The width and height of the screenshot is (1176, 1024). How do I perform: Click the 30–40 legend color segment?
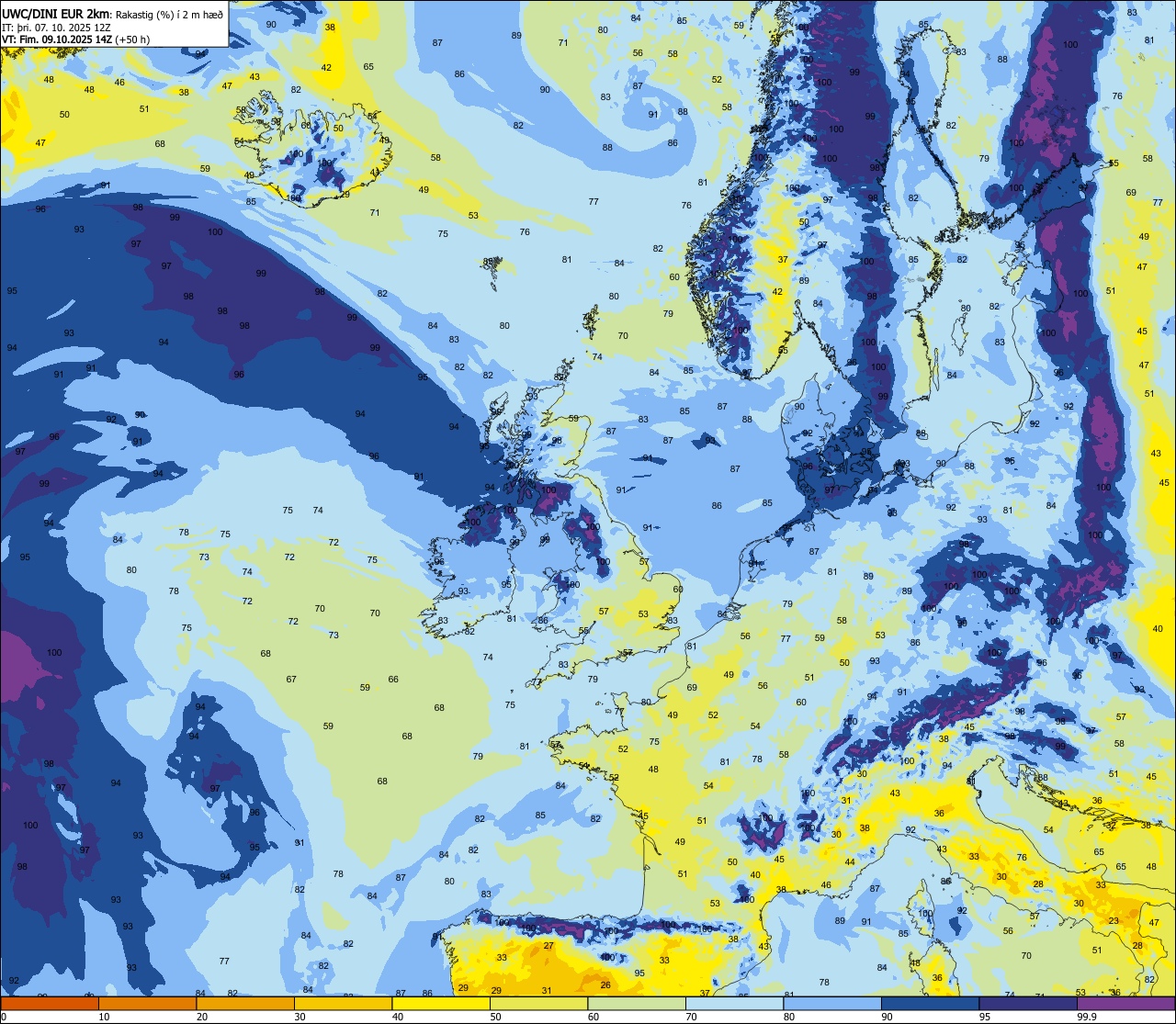343,1003
